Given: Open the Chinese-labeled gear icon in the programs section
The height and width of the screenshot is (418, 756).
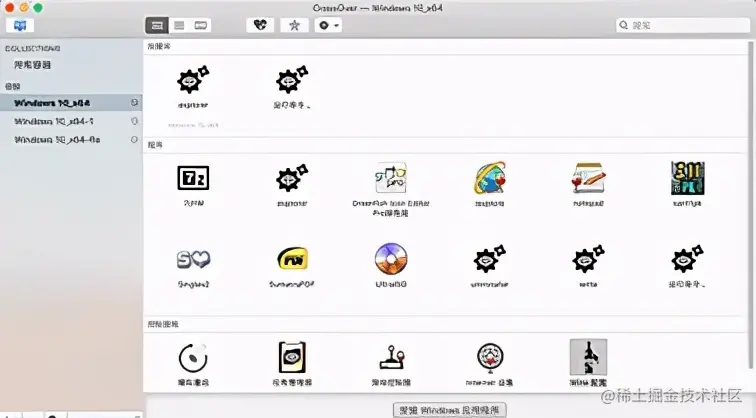Looking at the screenshot, I should pos(687,259).
